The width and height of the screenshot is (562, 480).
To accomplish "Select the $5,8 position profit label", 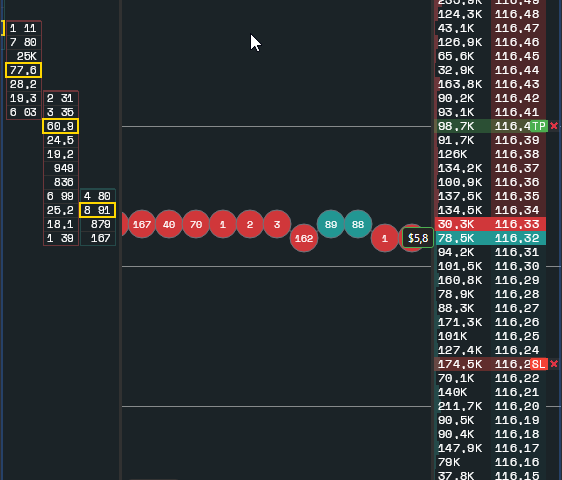I will click(x=418, y=238).
